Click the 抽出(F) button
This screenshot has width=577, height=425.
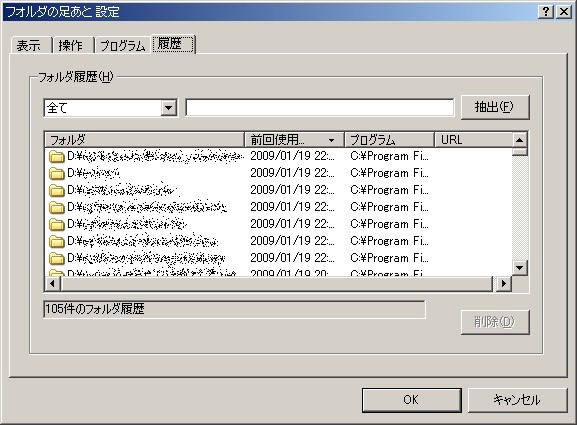click(x=495, y=107)
